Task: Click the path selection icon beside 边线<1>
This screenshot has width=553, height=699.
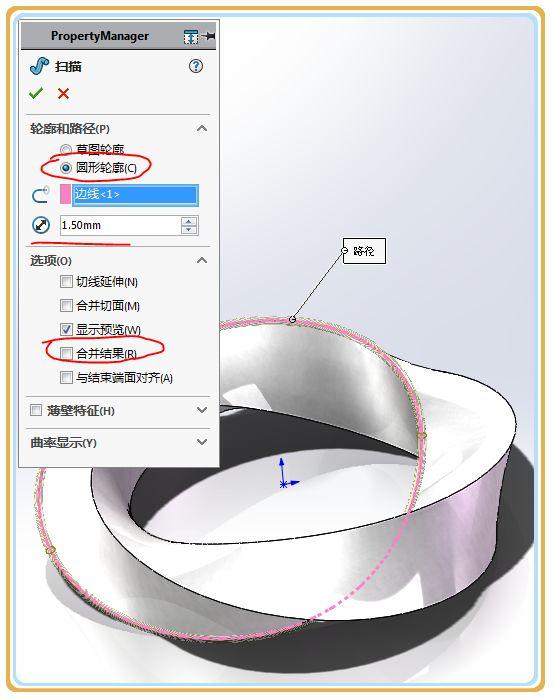Action: [x=41, y=195]
